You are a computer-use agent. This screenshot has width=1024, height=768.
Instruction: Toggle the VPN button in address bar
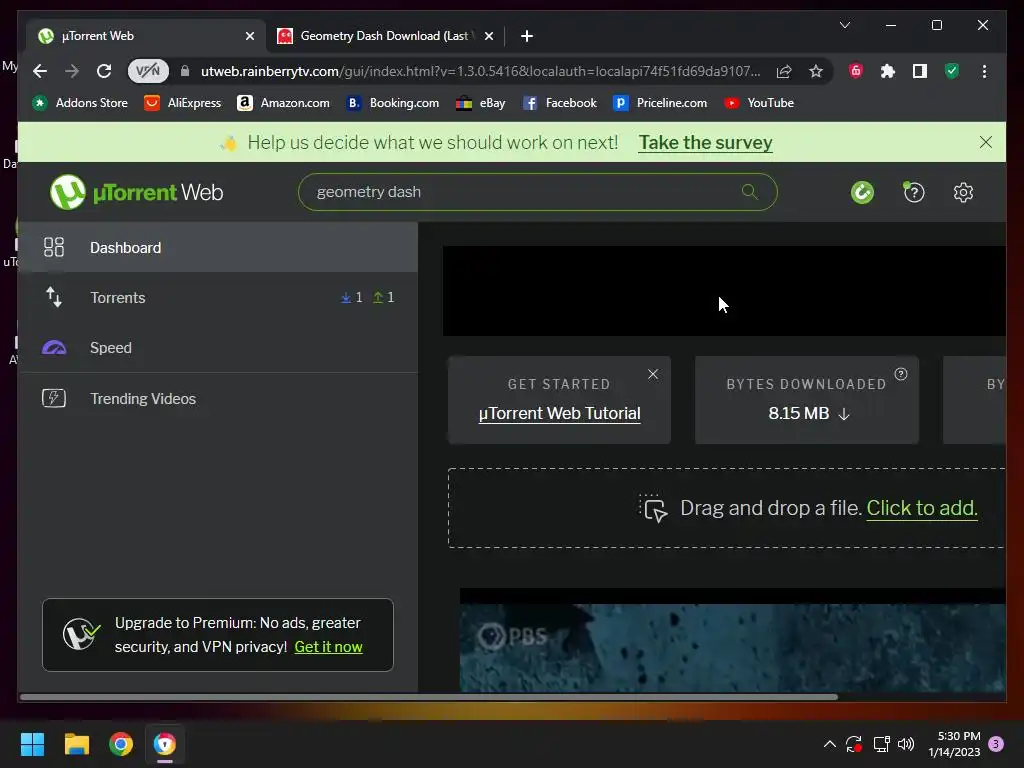[x=148, y=71]
